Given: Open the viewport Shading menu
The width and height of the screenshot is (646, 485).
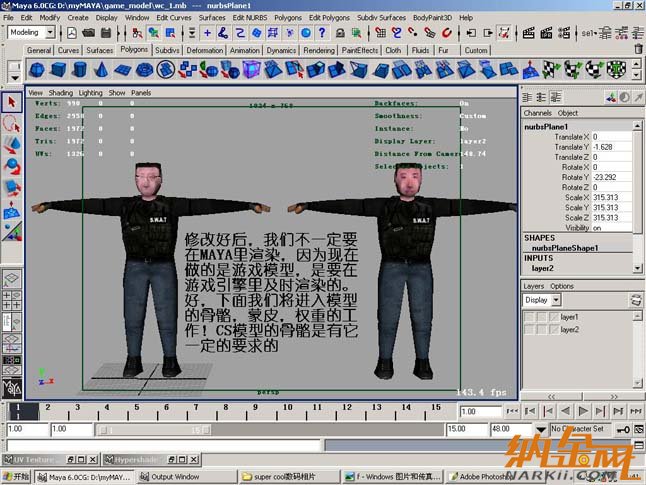Looking at the screenshot, I should tap(61, 93).
